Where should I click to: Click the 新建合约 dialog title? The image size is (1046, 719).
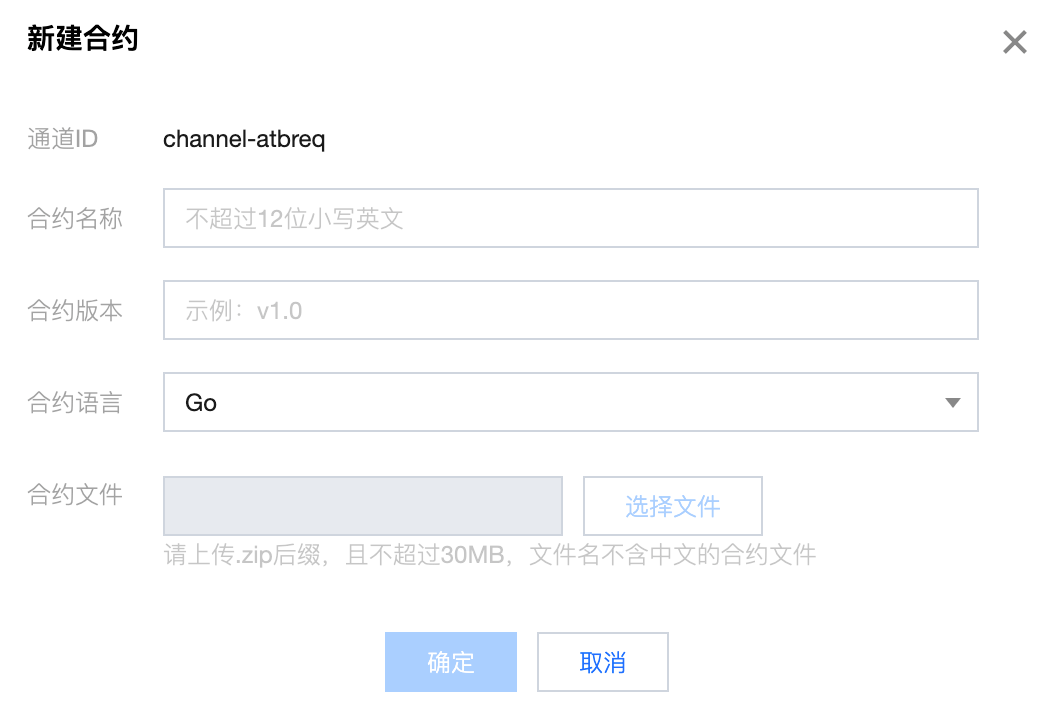click(x=82, y=40)
